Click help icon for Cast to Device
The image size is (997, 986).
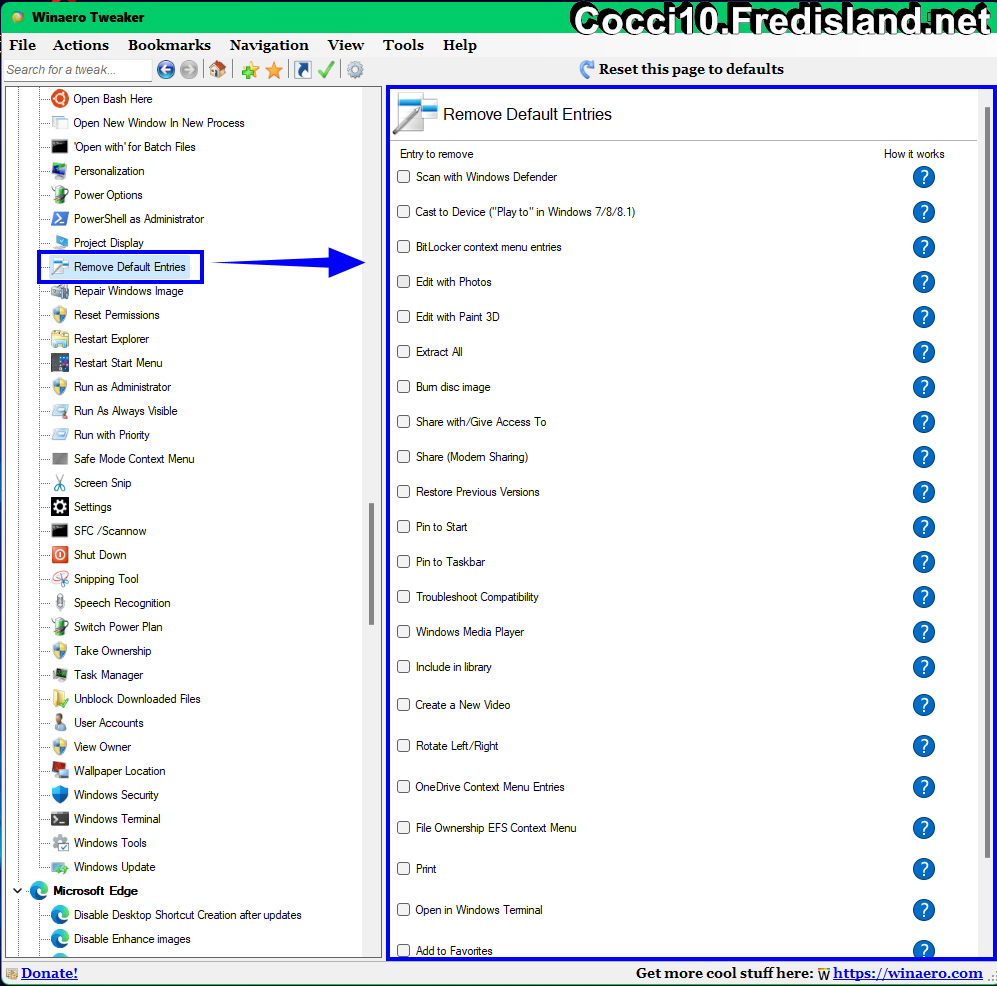923,212
